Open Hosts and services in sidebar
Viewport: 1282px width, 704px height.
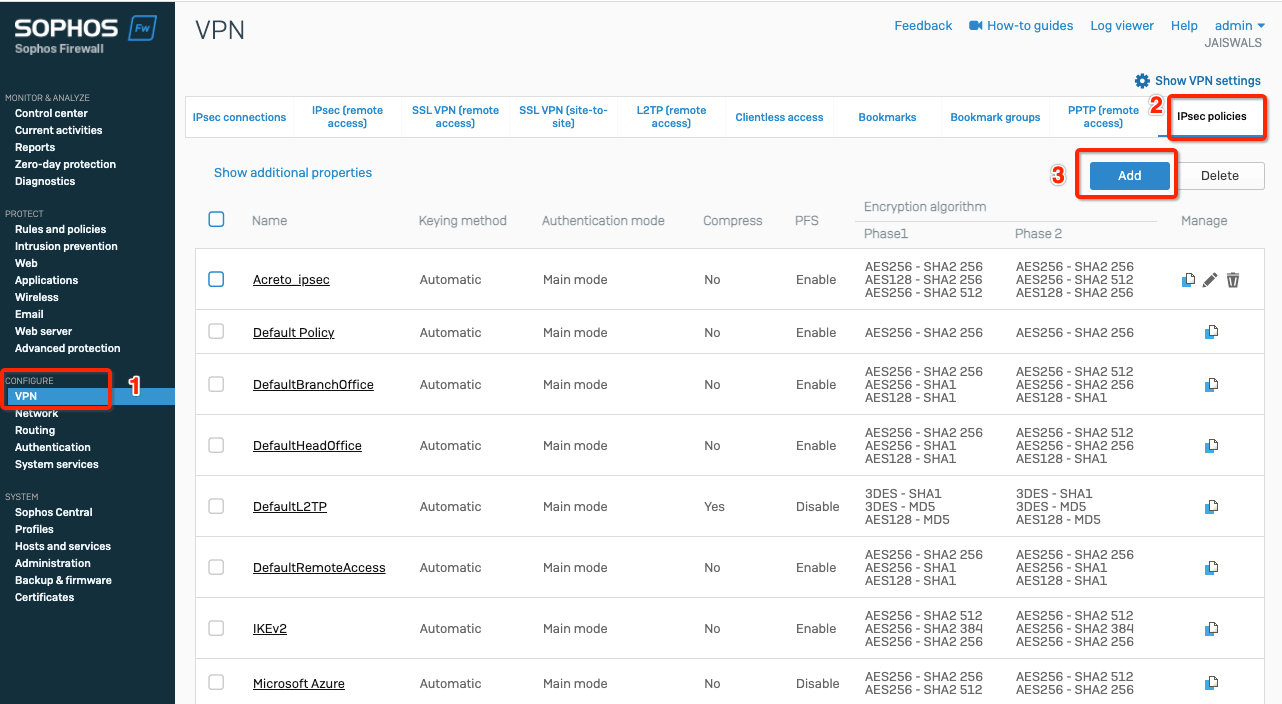pos(63,546)
